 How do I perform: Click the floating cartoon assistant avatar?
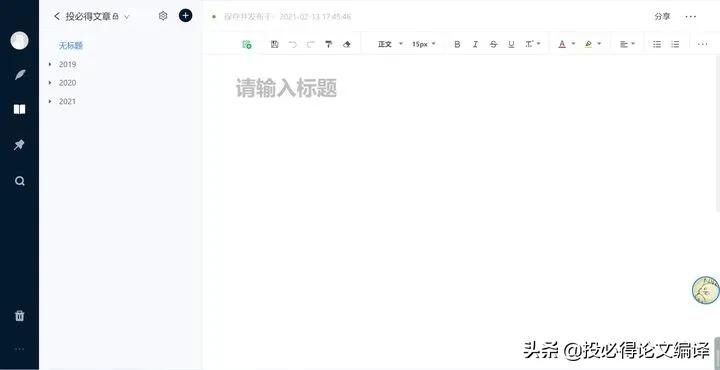[706, 290]
